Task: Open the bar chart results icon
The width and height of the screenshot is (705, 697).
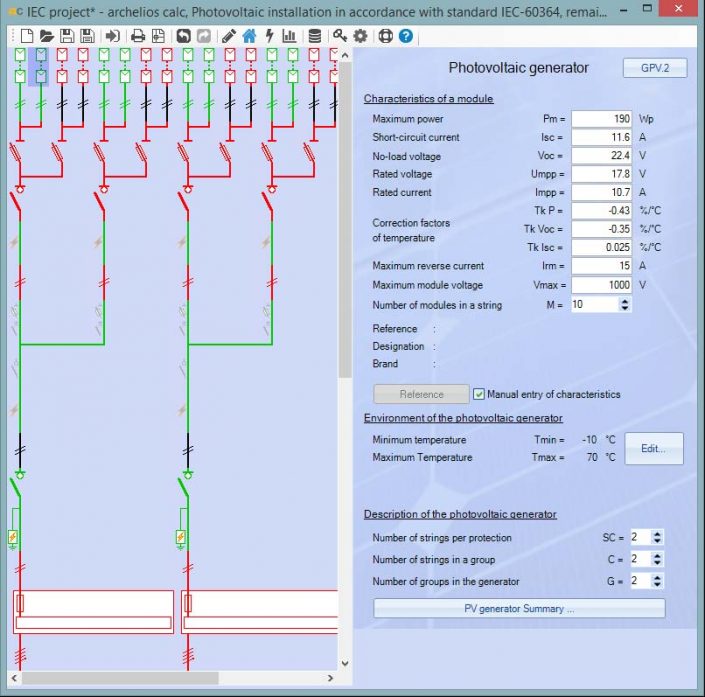Action: 289,36
